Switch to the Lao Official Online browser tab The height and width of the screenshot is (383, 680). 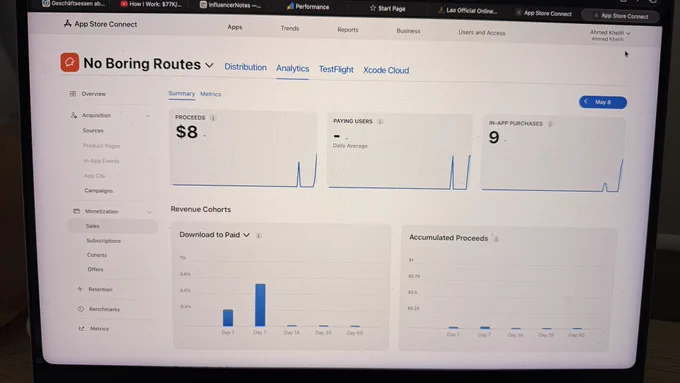point(468,10)
